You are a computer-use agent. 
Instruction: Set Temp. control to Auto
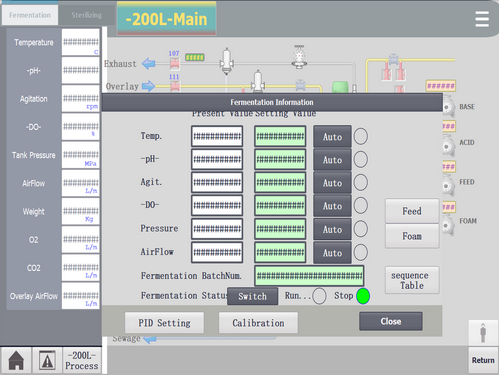(x=332, y=137)
